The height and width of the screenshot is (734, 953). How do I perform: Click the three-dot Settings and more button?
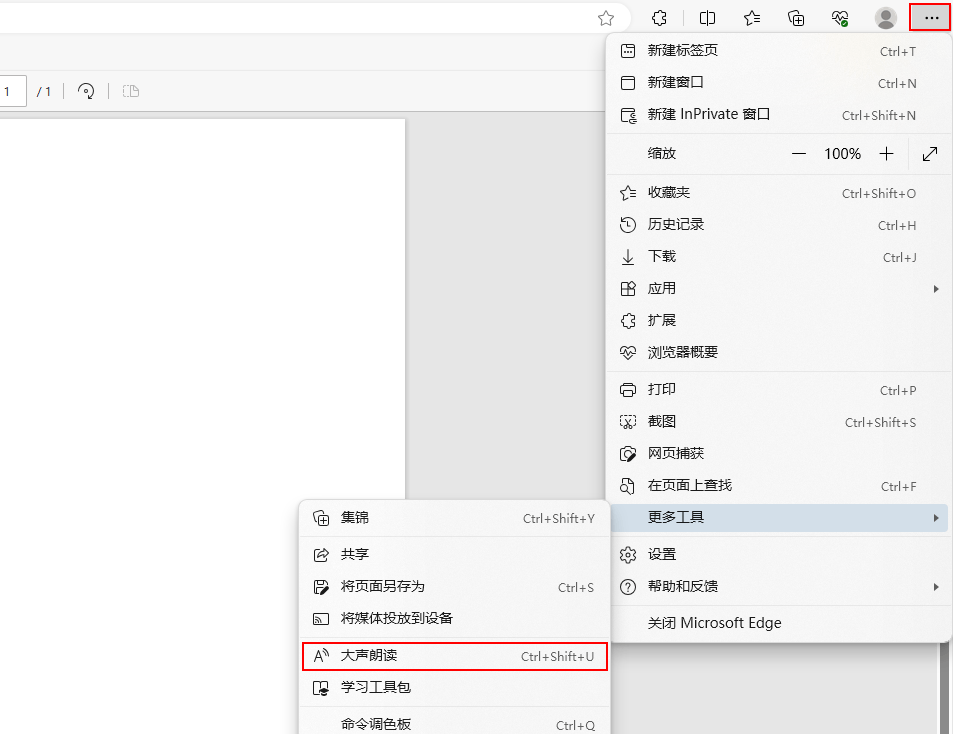coord(930,18)
